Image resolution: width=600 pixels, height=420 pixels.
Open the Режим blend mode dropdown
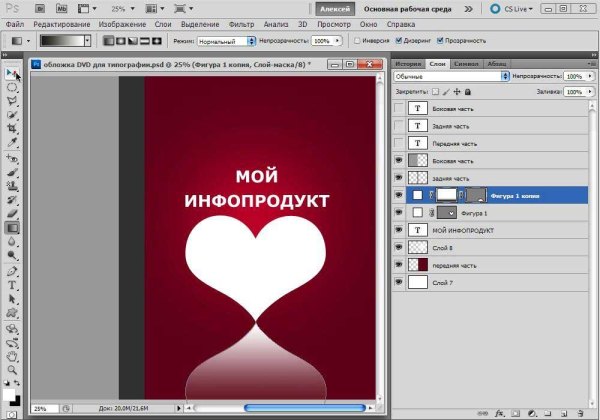223,41
